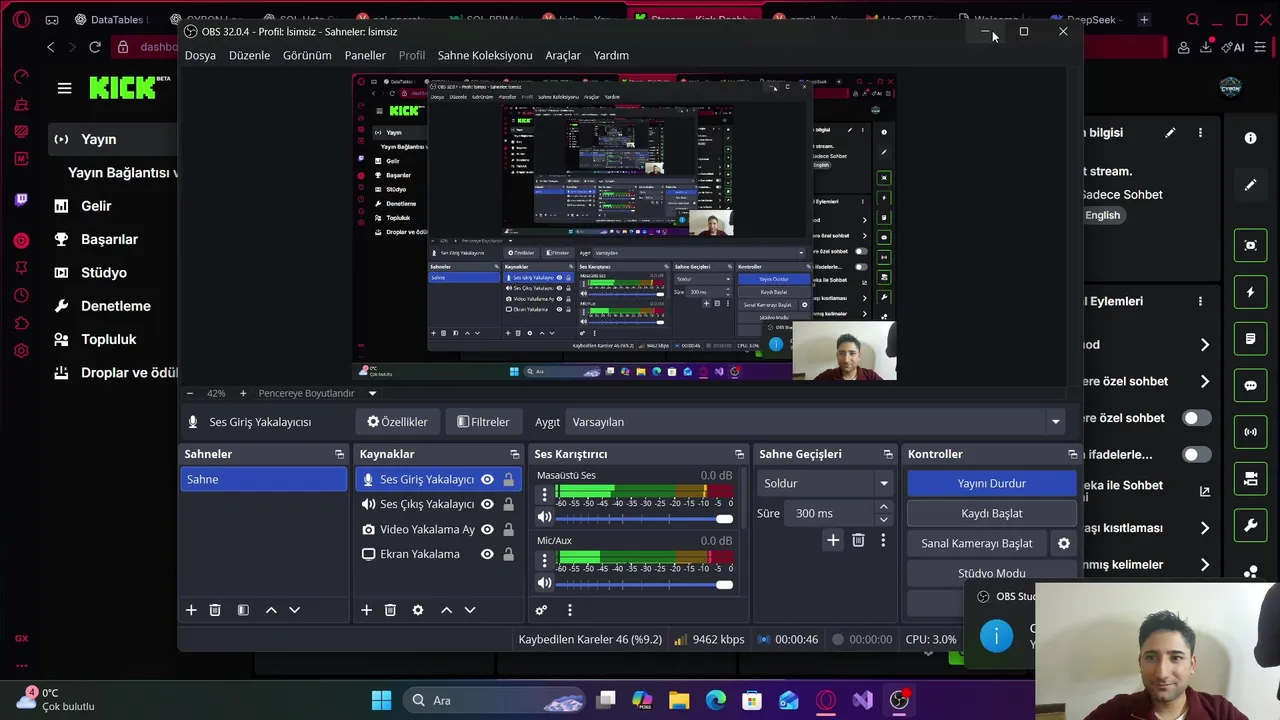This screenshot has height=720, width=1280.
Task: Mute Masaüstü Ses speaker icon
Action: tap(544, 518)
